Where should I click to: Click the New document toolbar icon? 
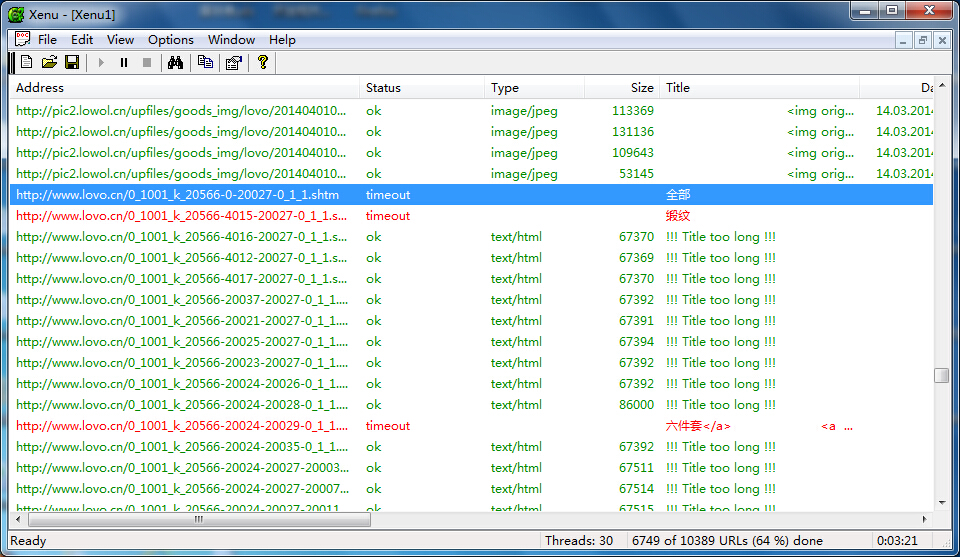point(26,62)
